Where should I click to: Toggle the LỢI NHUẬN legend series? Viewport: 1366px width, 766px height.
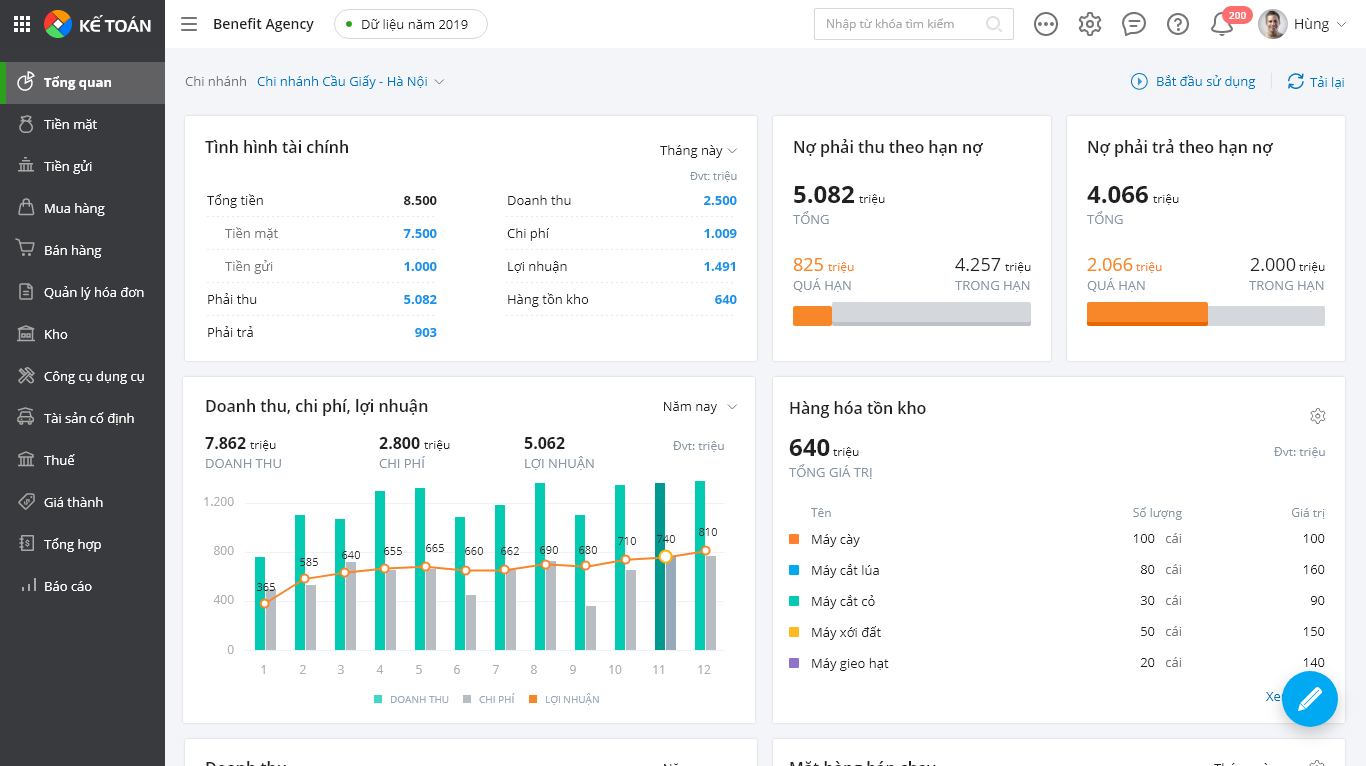pos(564,700)
